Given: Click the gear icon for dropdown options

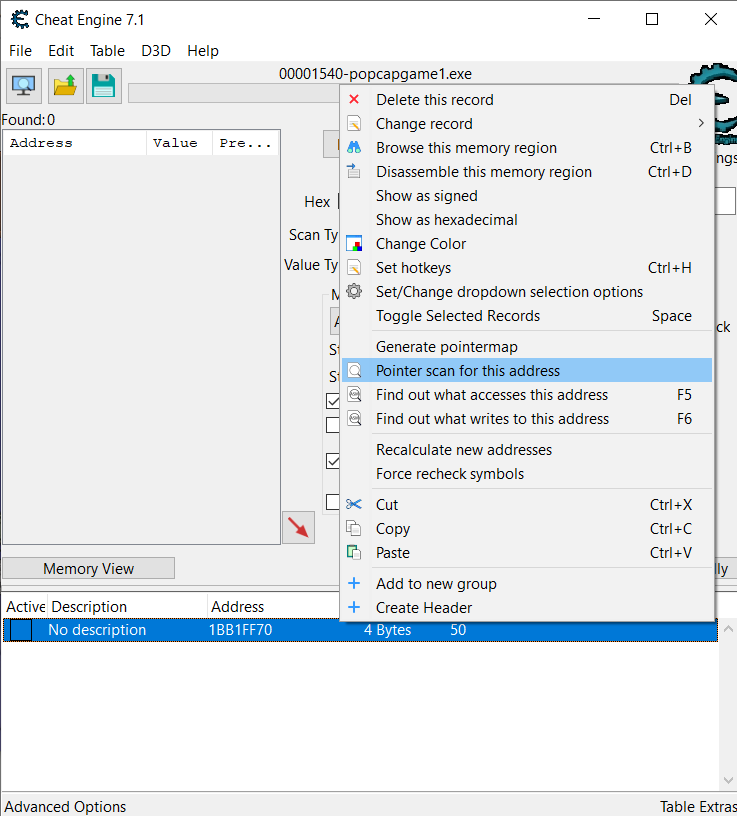Looking at the screenshot, I should point(354,291).
